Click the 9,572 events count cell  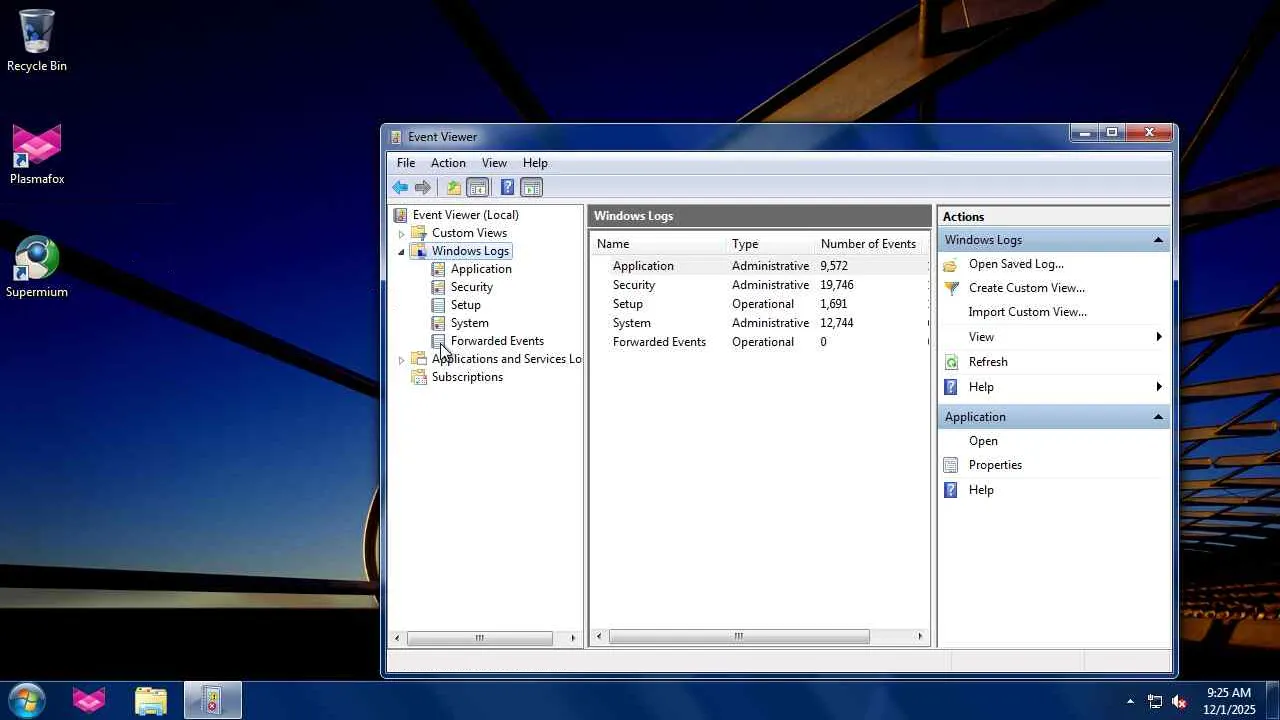click(834, 266)
